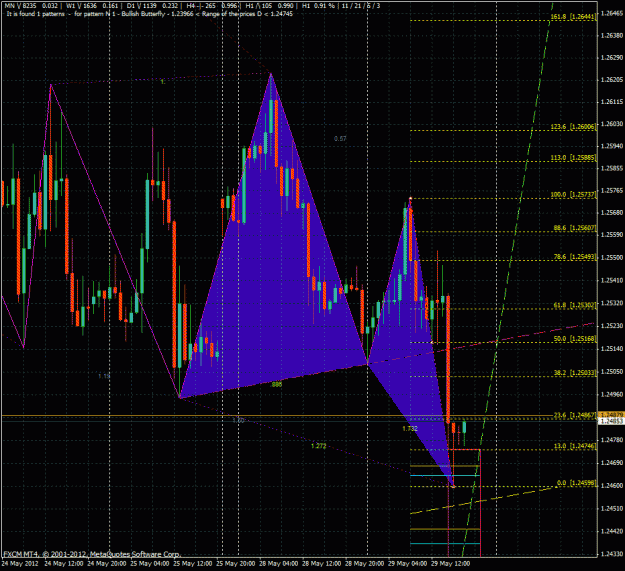Click the 88.6 [1.25607] Fibonacci label
This screenshot has height=571, width=625.
click(x=575, y=228)
